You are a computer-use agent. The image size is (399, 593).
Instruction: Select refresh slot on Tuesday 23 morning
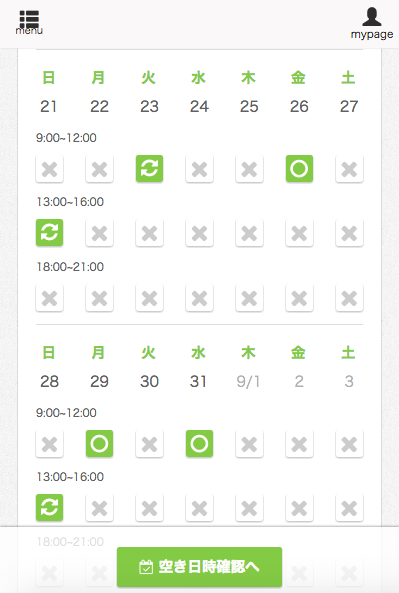pyautogui.click(x=149, y=169)
